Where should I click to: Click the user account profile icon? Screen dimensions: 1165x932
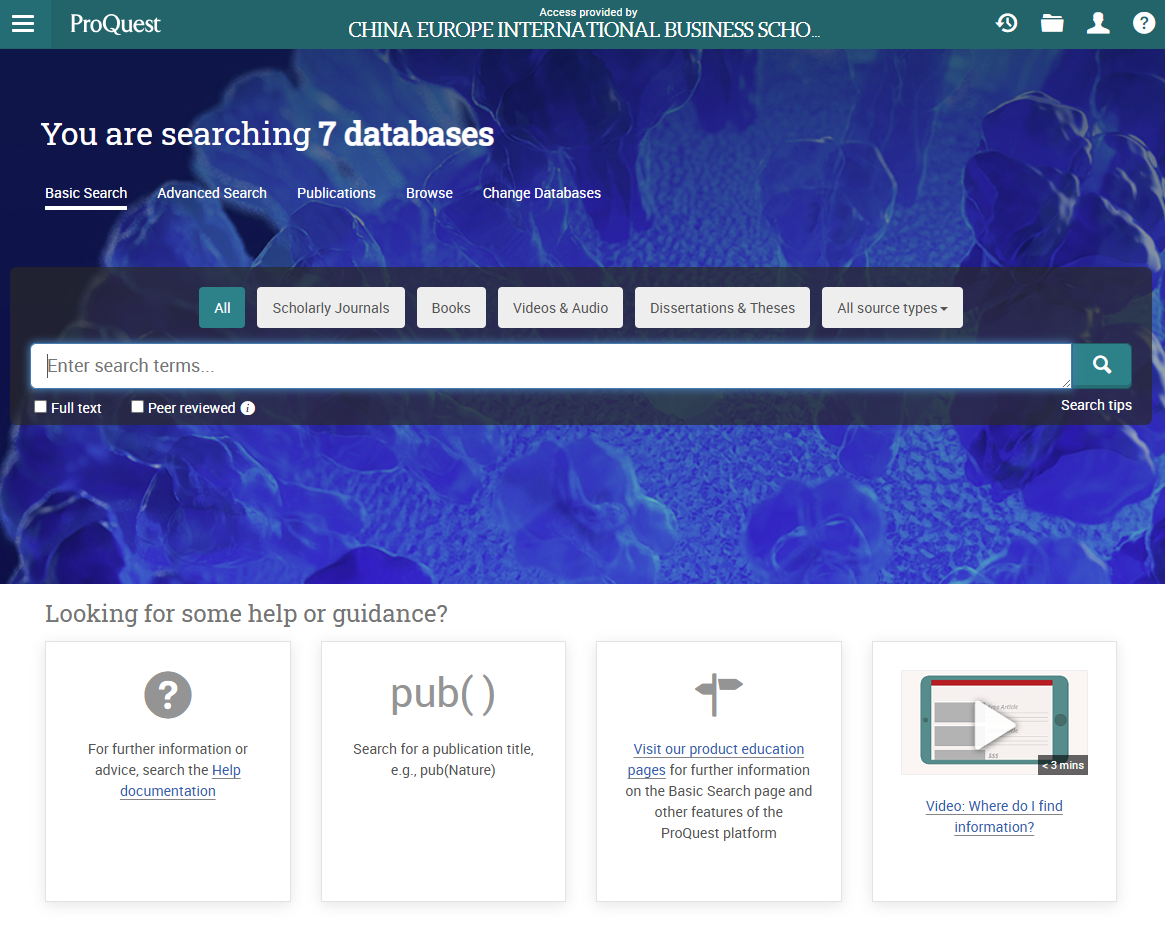coord(1098,23)
